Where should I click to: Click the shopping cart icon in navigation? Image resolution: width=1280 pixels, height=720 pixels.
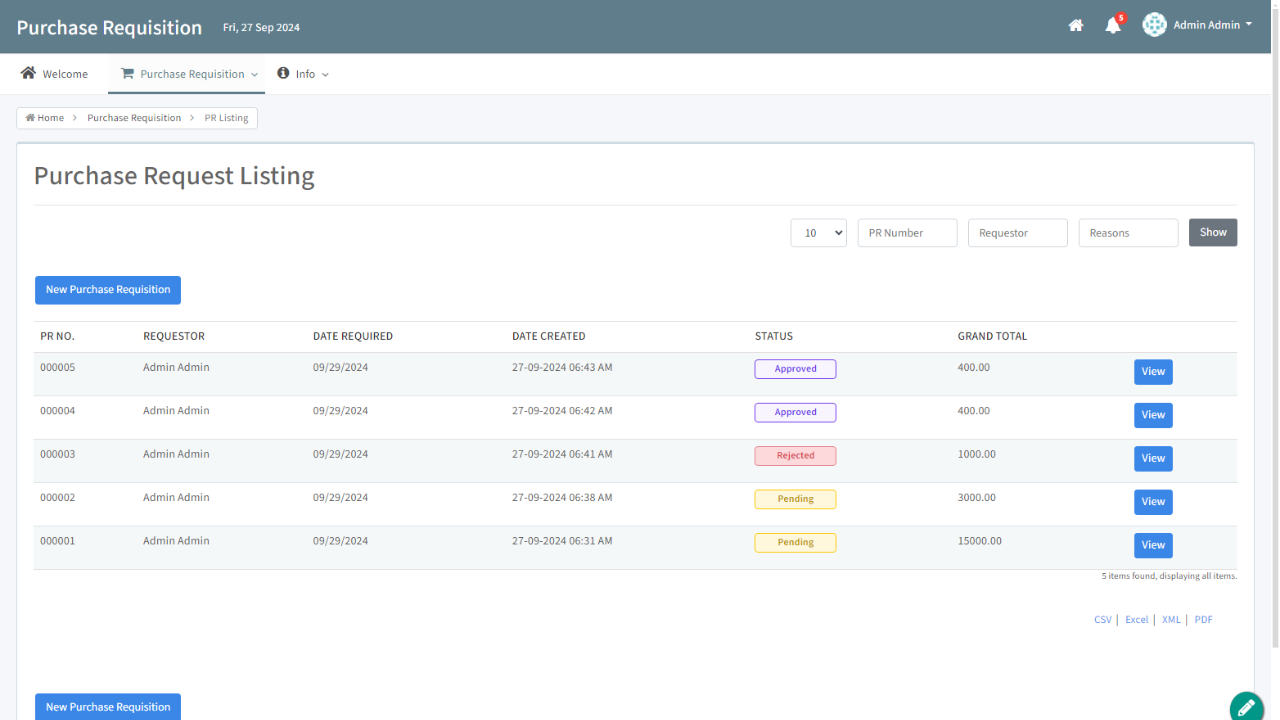127,74
